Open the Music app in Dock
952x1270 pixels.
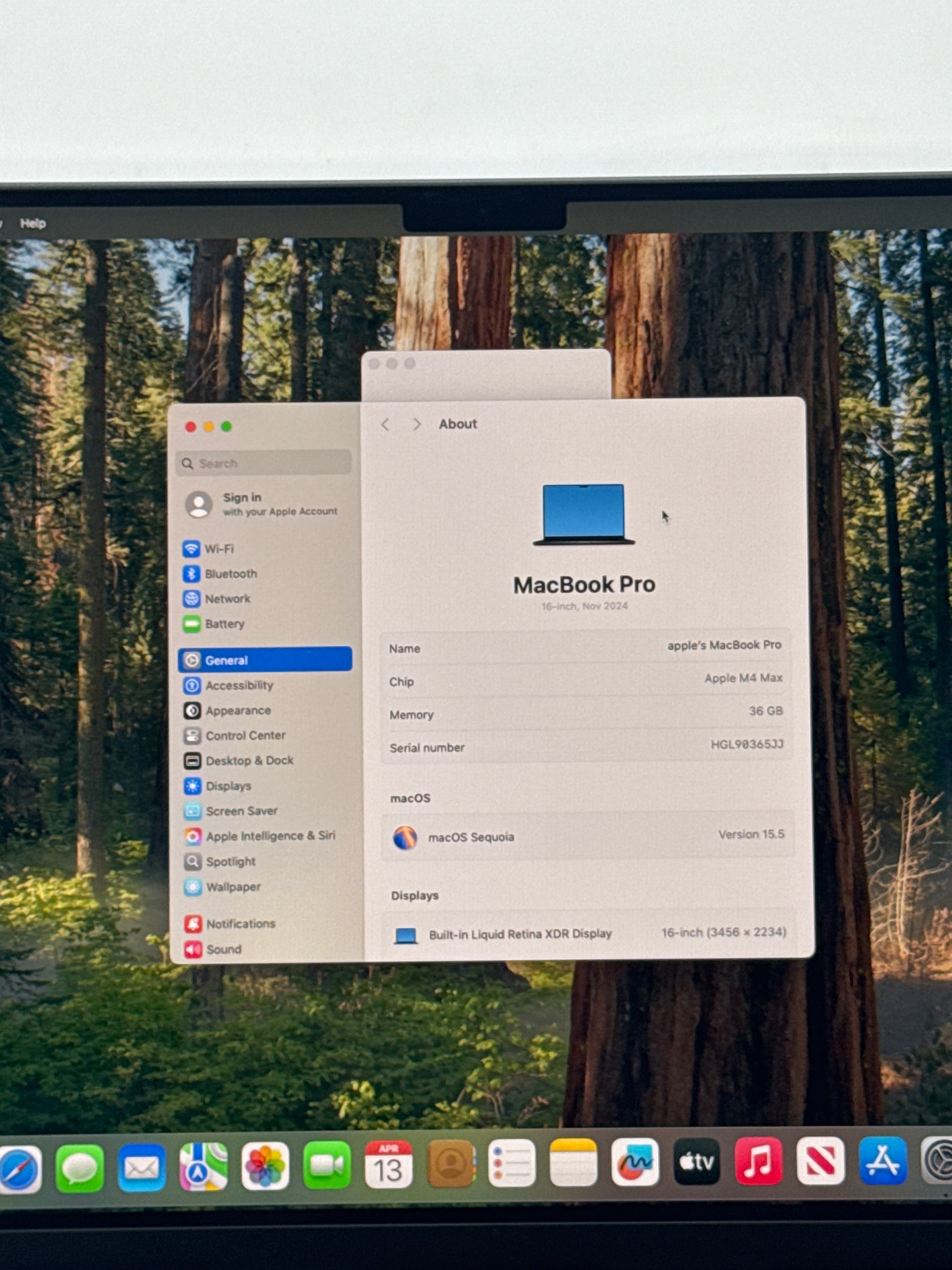(x=758, y=1161)
